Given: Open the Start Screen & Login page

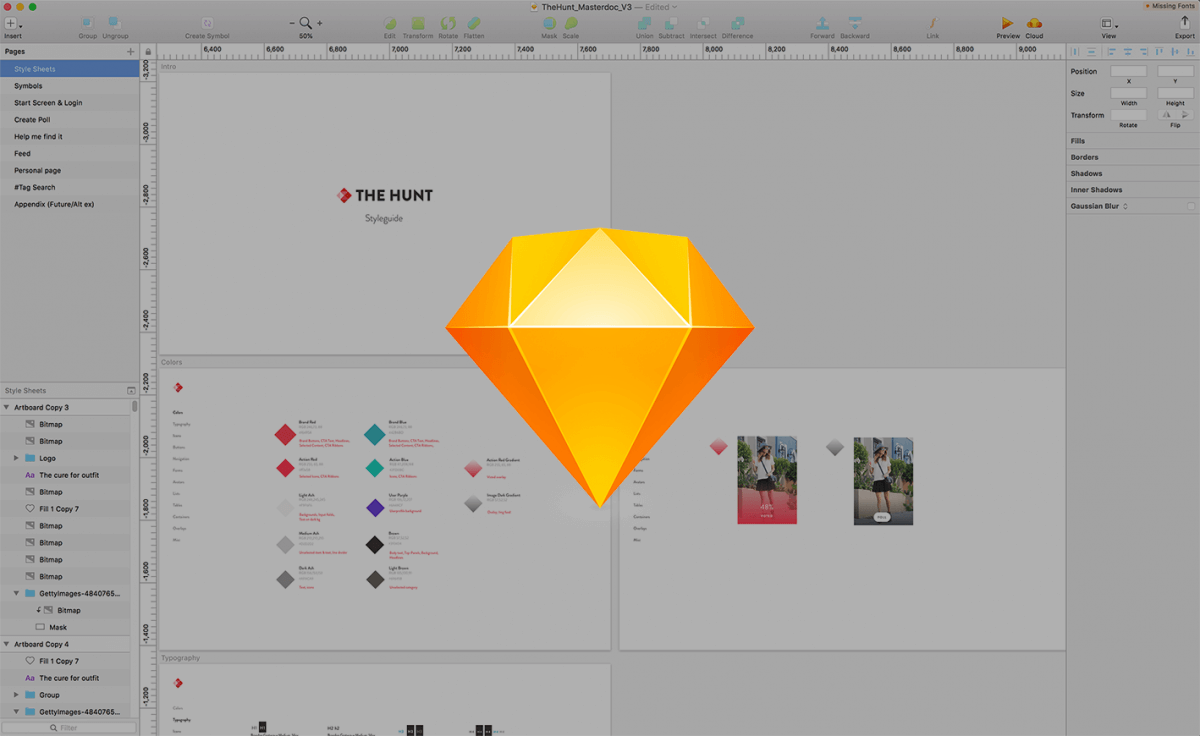Looking at the screenshot, I should (x=69, y=103).
